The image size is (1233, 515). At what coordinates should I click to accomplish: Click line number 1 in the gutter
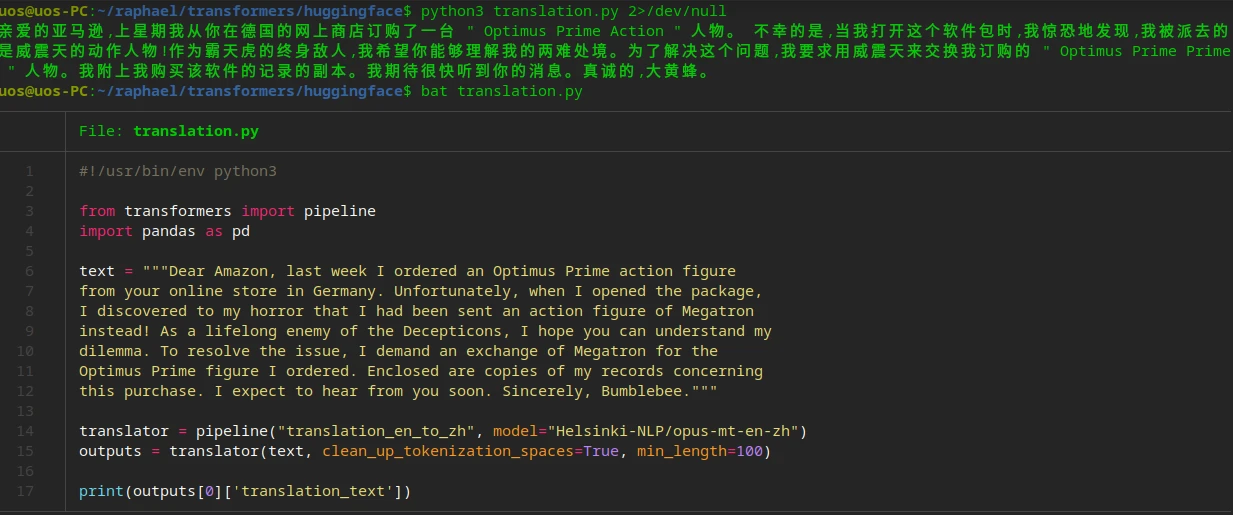(29, 171)
